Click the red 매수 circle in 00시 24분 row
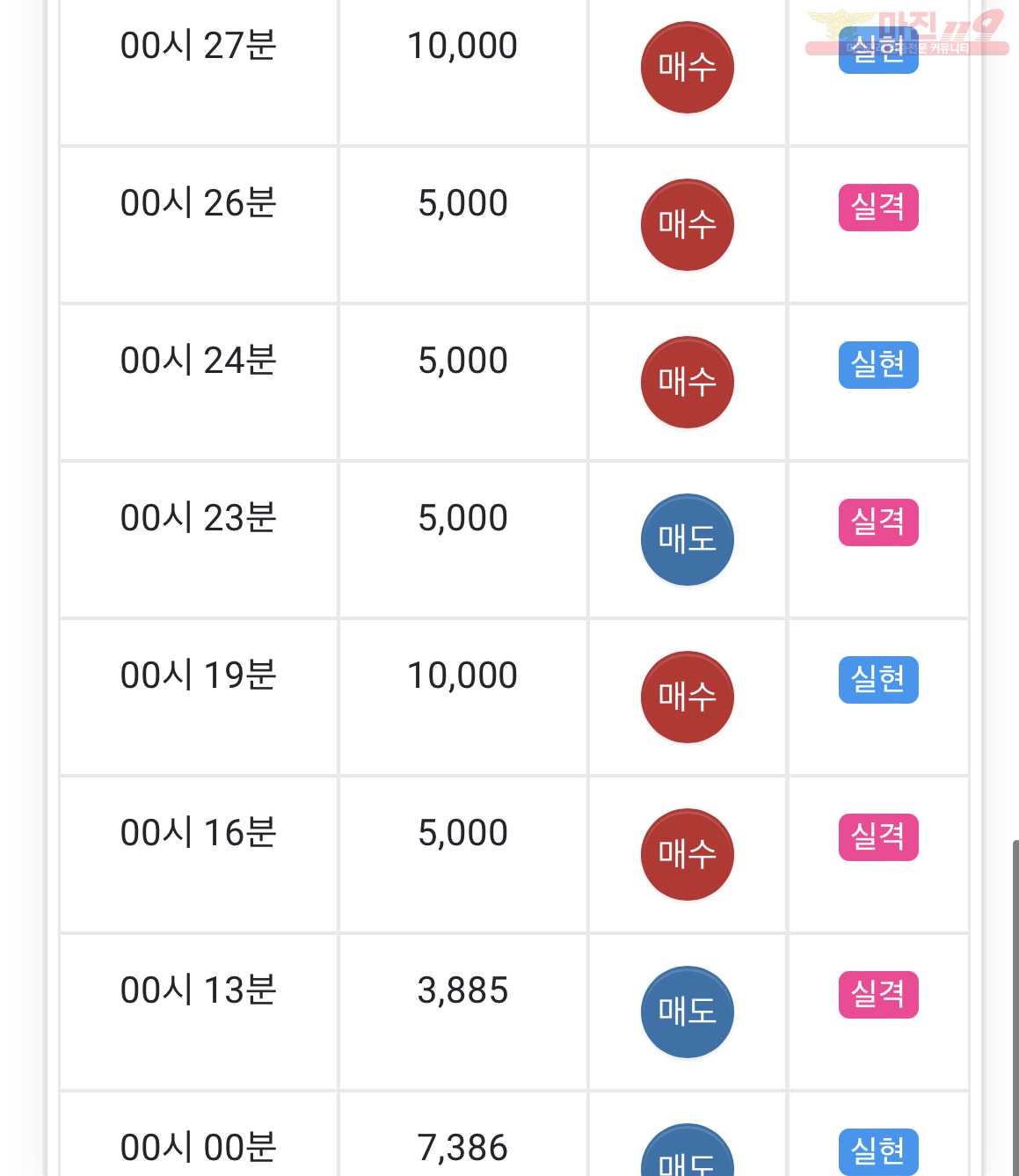 [x=687, y=383]
